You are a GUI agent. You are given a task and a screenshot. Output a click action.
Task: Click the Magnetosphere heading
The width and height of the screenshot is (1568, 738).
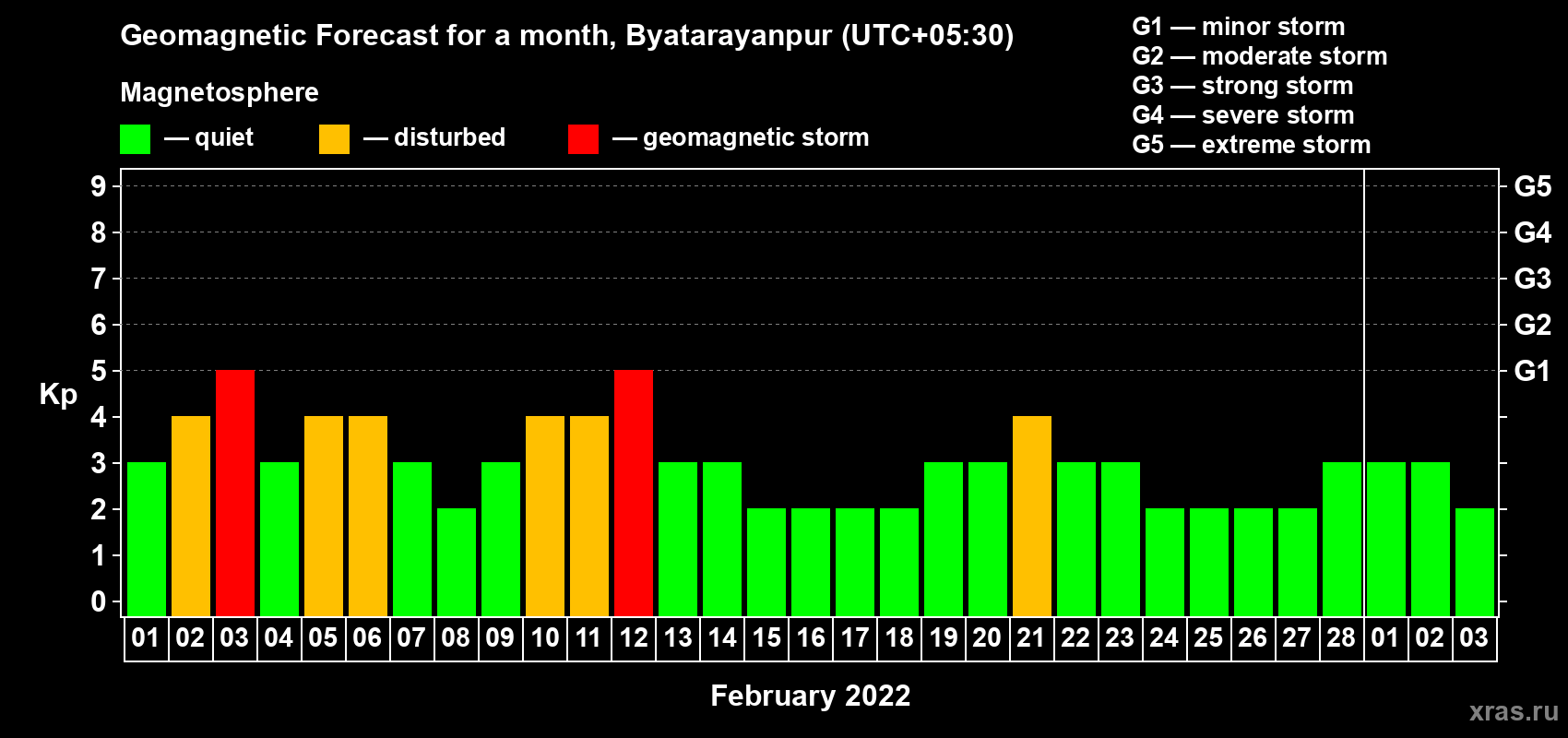tap(220, 92)
